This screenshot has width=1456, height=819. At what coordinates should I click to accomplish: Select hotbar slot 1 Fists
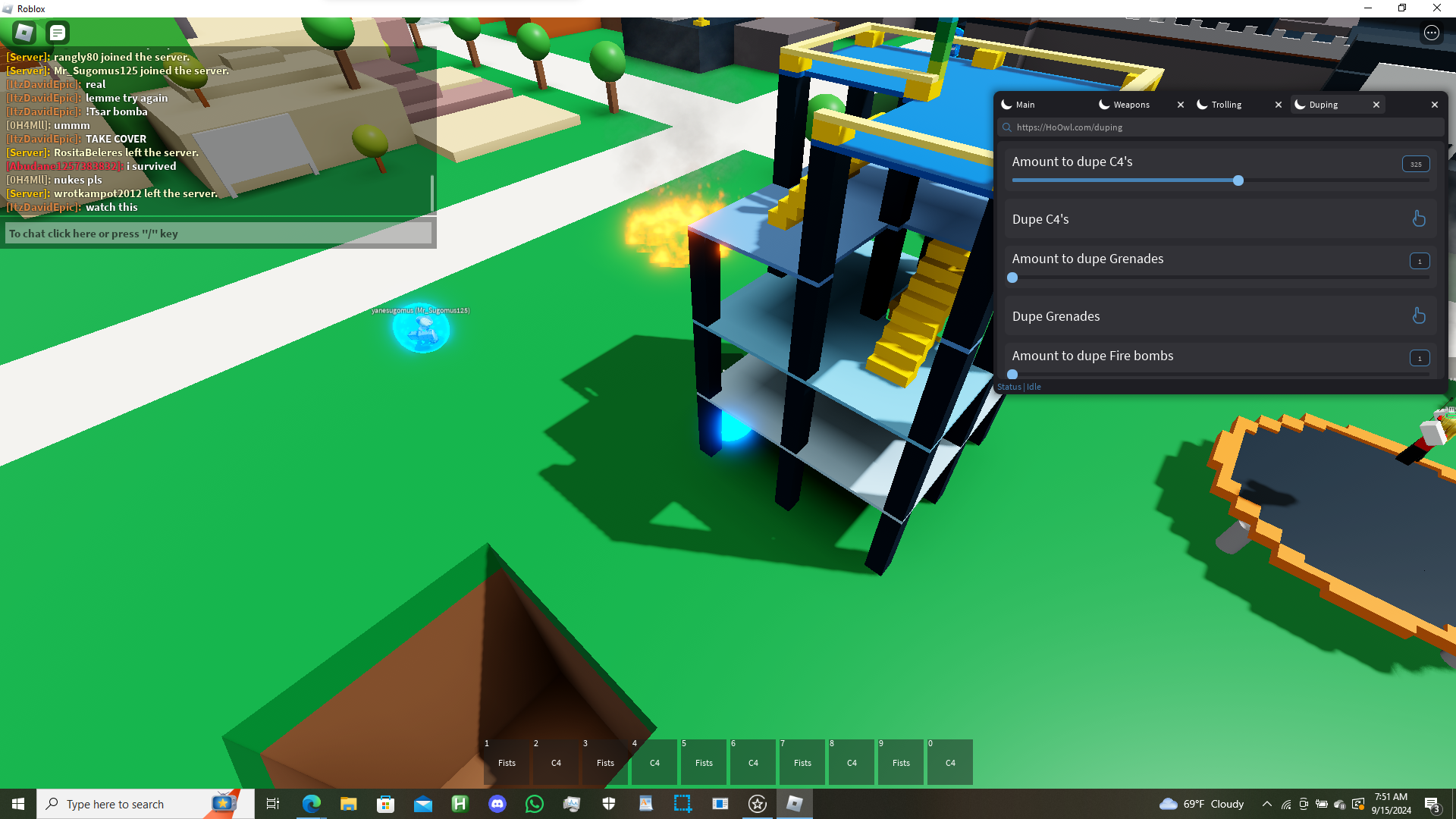click(x=507, y=762)
